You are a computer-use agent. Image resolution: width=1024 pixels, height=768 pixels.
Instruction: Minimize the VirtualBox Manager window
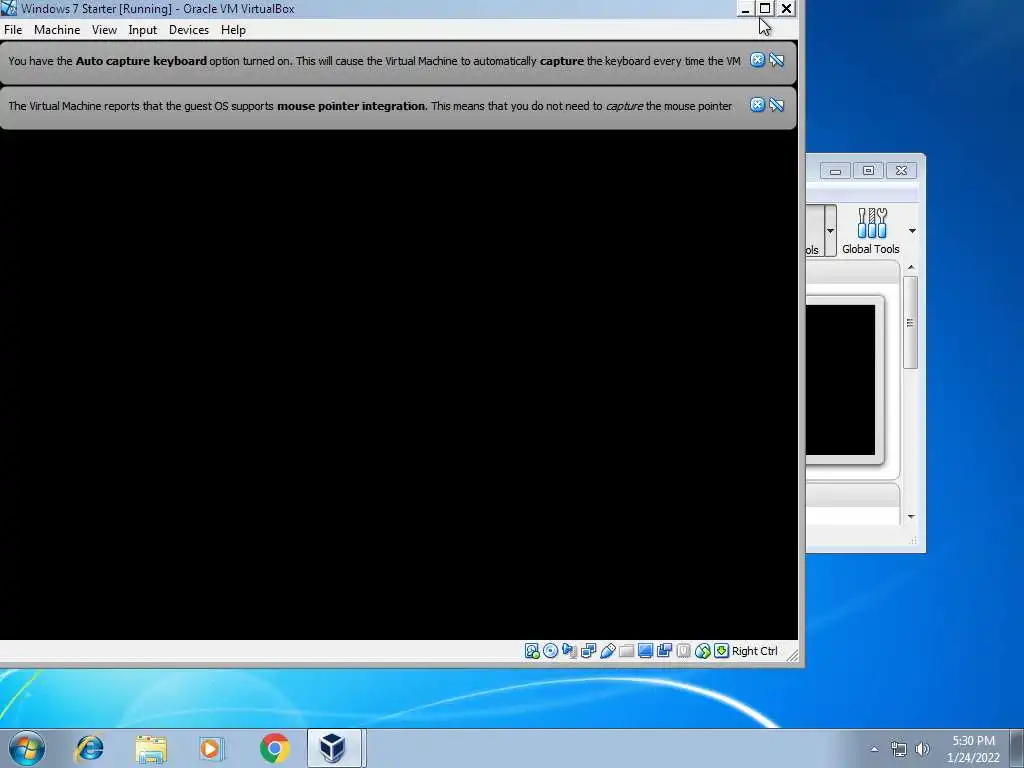(x=835, y=171)
